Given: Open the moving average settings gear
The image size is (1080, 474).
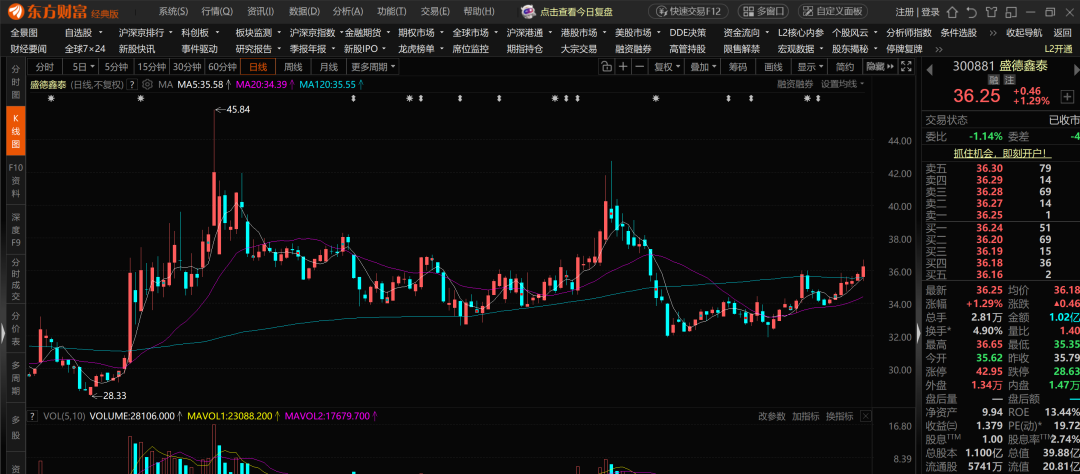Looking at the screenshot, I should click(x=148, y=84).
